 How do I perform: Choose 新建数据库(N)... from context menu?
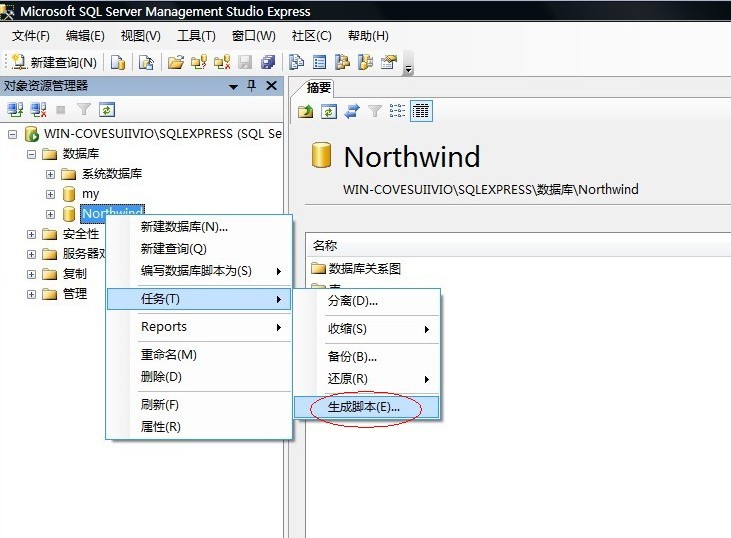199,227
